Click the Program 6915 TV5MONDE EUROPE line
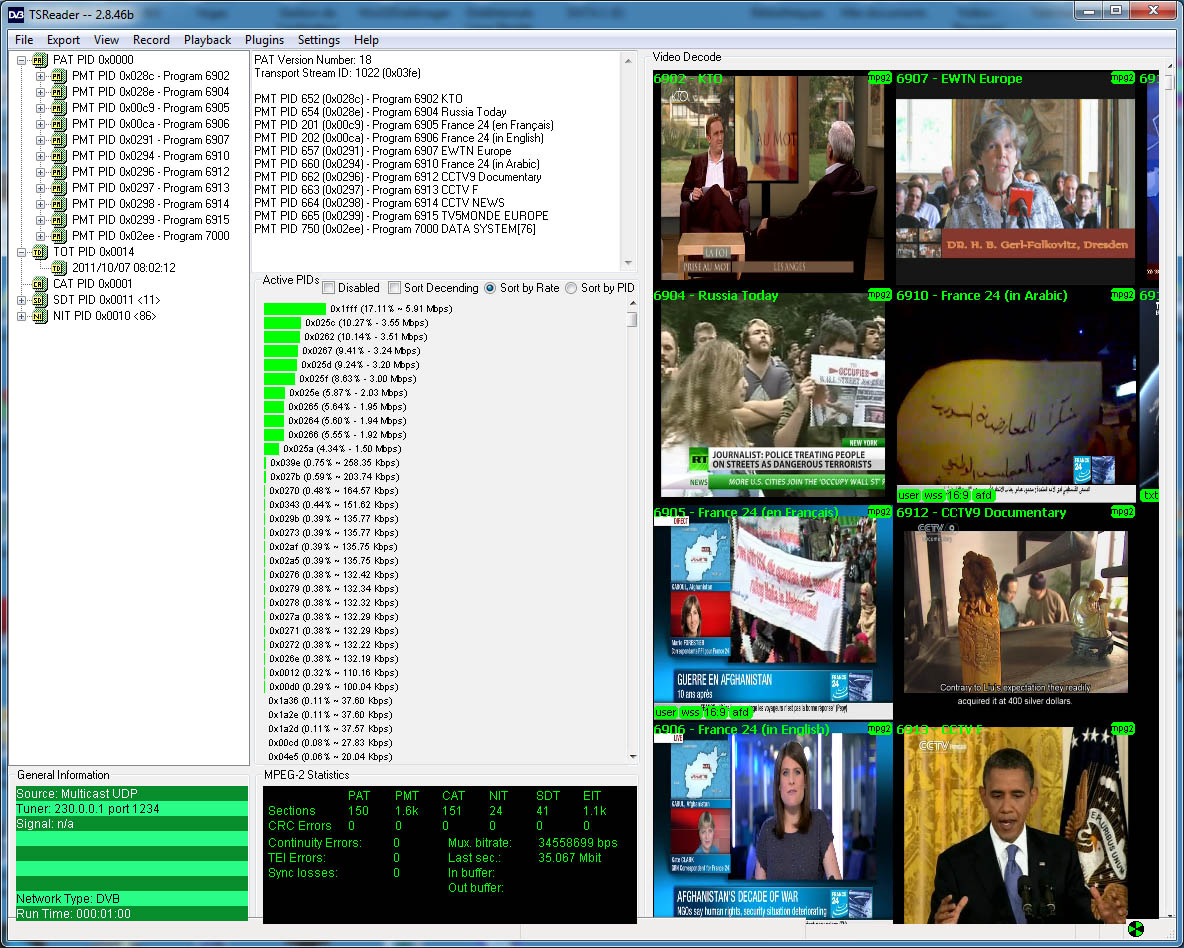1184x948 pixels. (401, 215)
